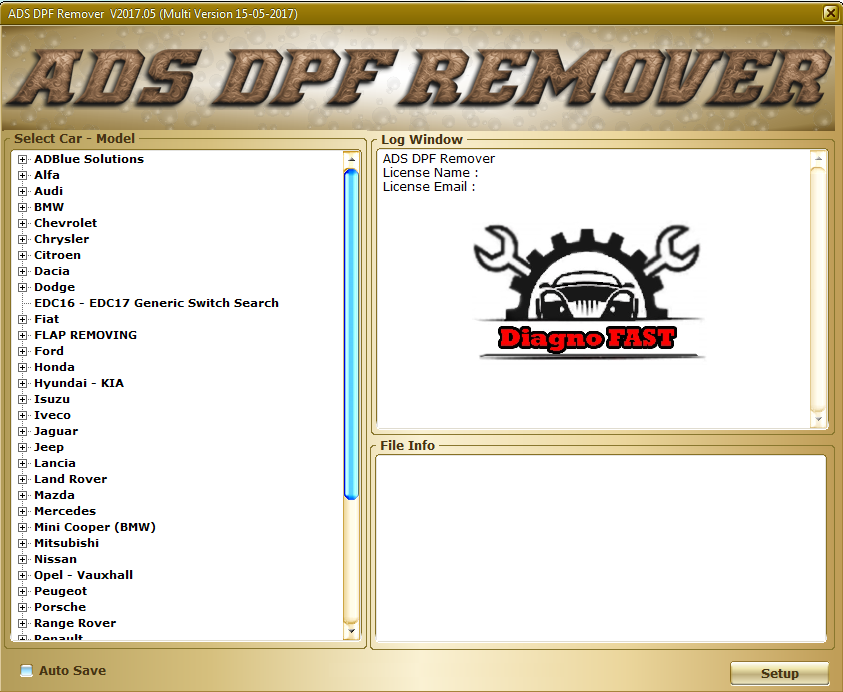
Task: Expand the Iveco tree node
Action: pyautogui.click(x=23, y=416)
